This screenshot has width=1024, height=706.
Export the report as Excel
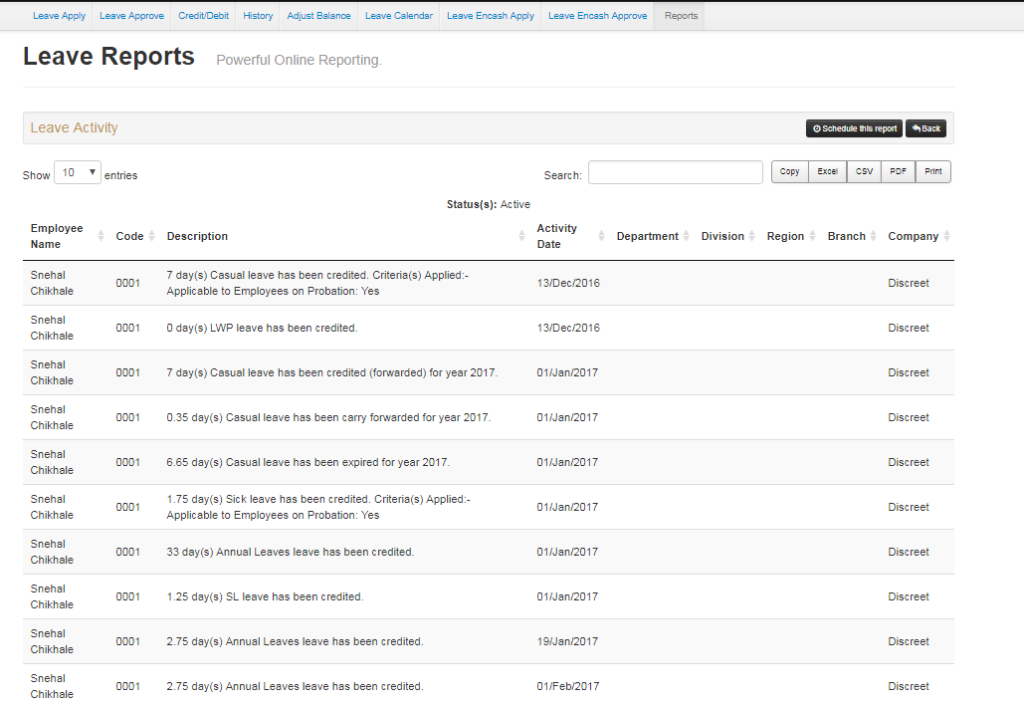(827, 171)
